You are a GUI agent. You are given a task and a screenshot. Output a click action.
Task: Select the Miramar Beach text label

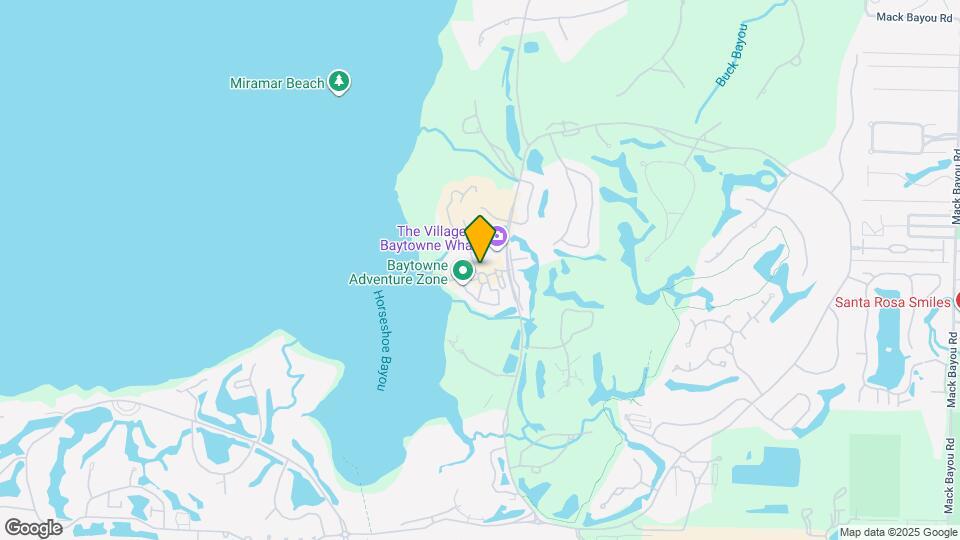pos(277,83)
